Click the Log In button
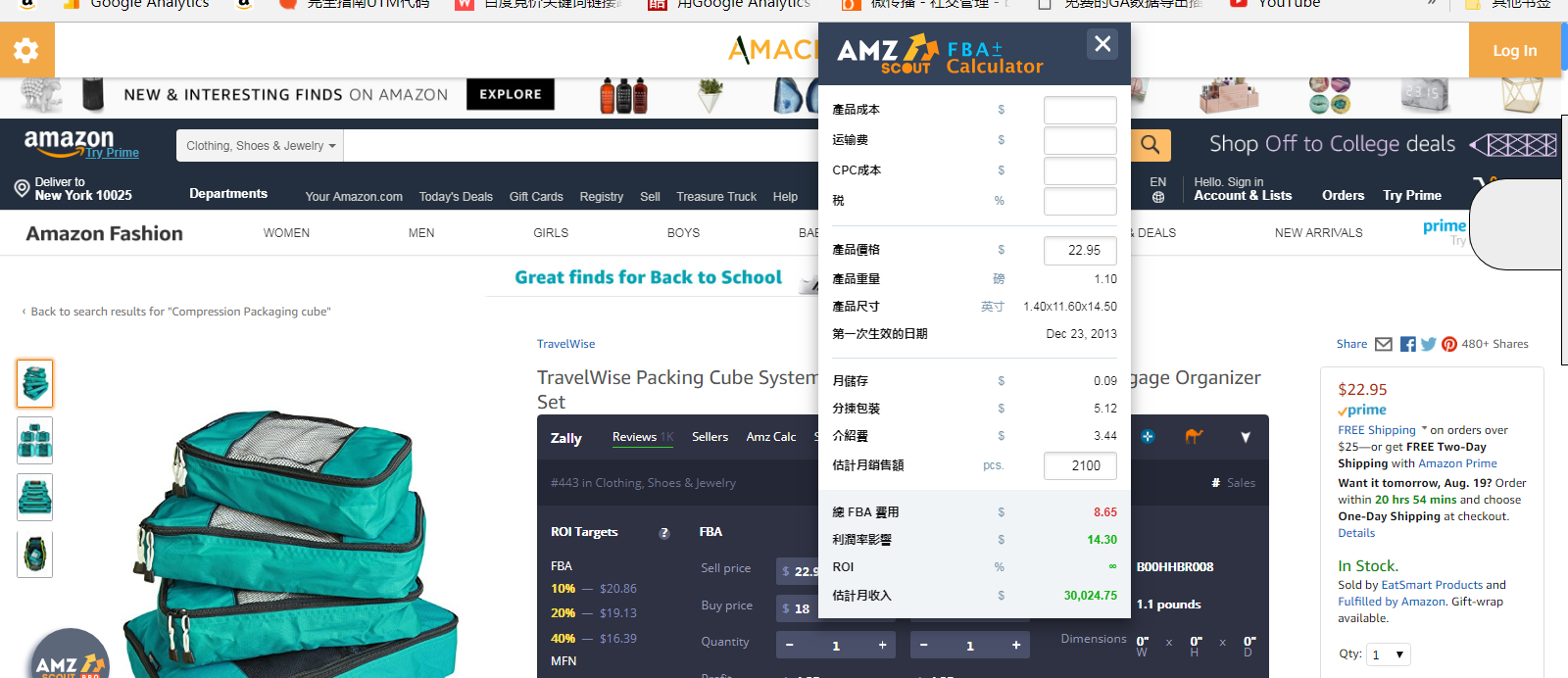 [1515, 50]
